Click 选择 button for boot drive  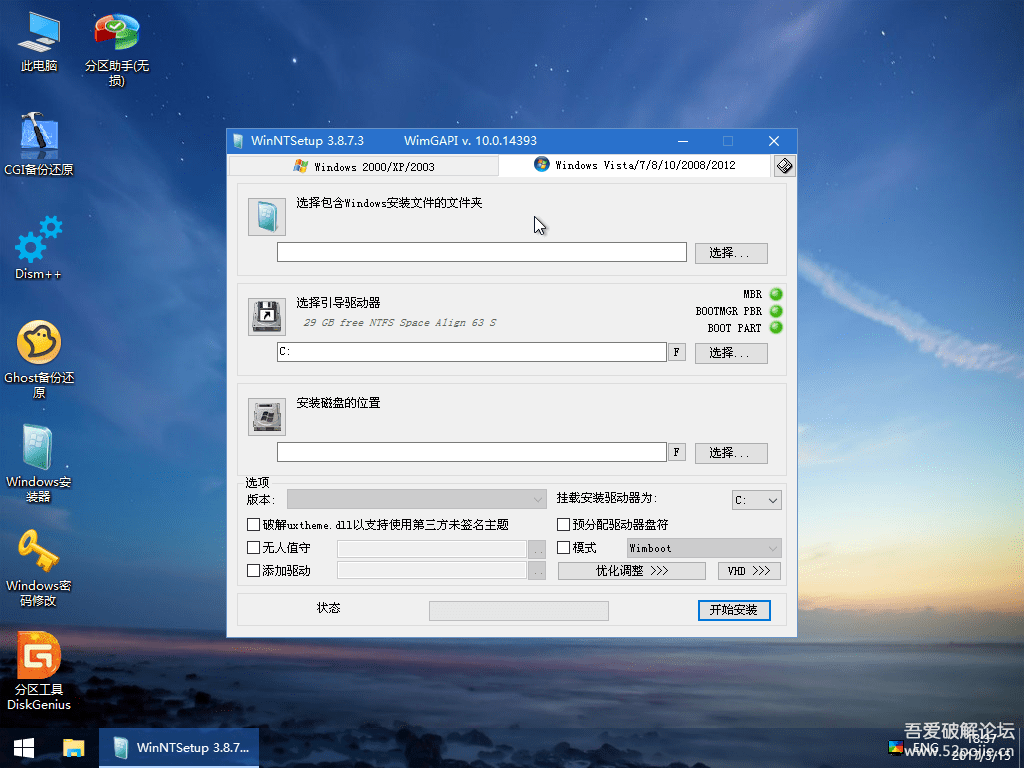click(x=731, y=353)
